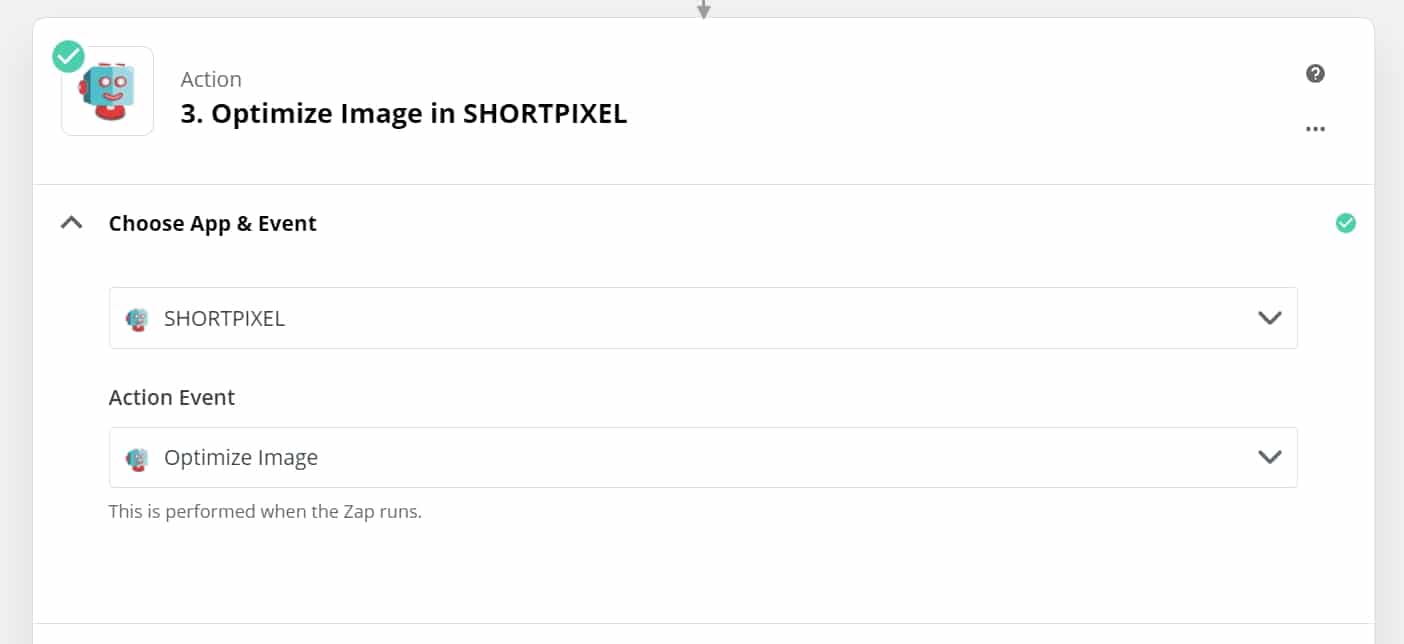The width and height of the screenshot is (1404, 644).
Task: Collapse the Choose App & Event section chevron
Action: coord(71,223)
